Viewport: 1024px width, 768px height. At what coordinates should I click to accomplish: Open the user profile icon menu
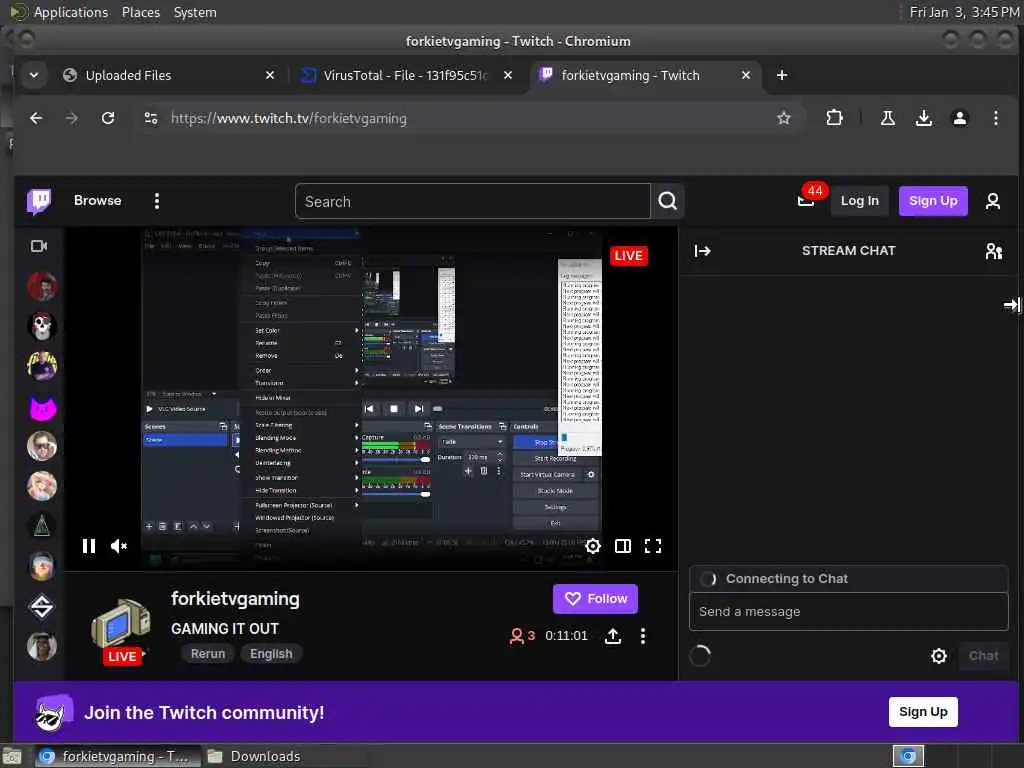[993, 201]
